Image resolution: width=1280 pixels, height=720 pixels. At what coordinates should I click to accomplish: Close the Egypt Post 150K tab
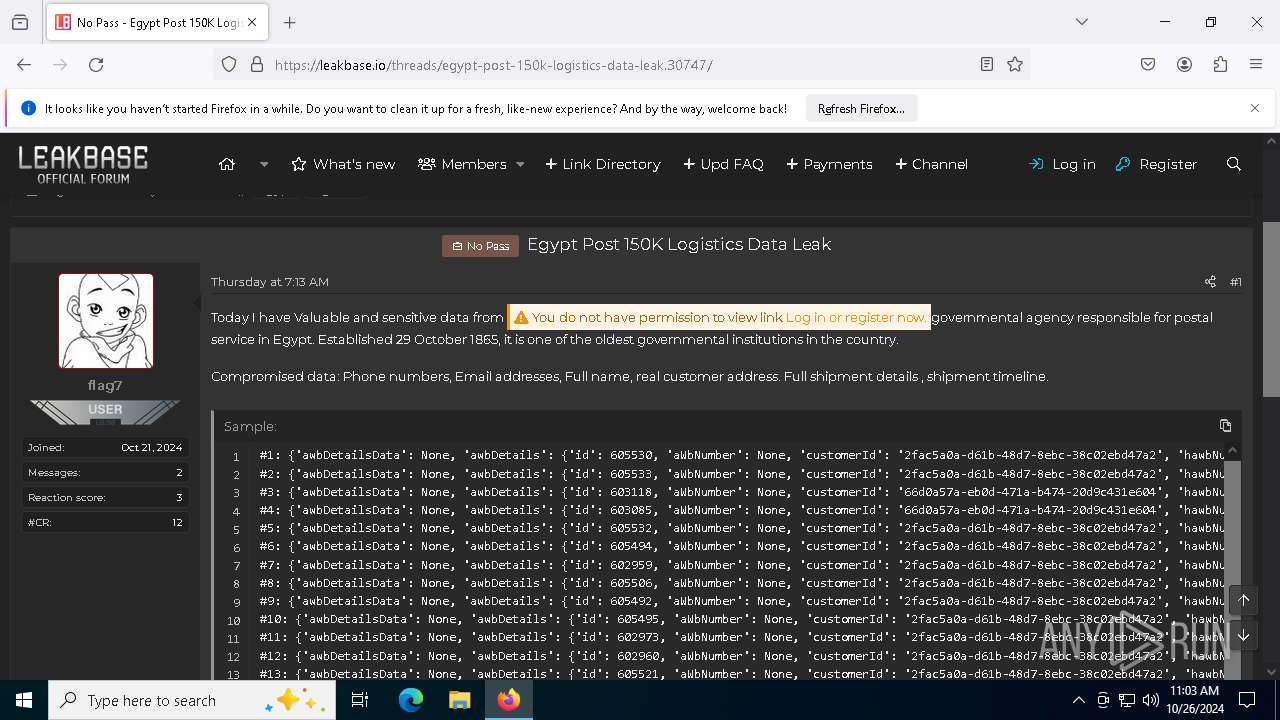(252, 22)
